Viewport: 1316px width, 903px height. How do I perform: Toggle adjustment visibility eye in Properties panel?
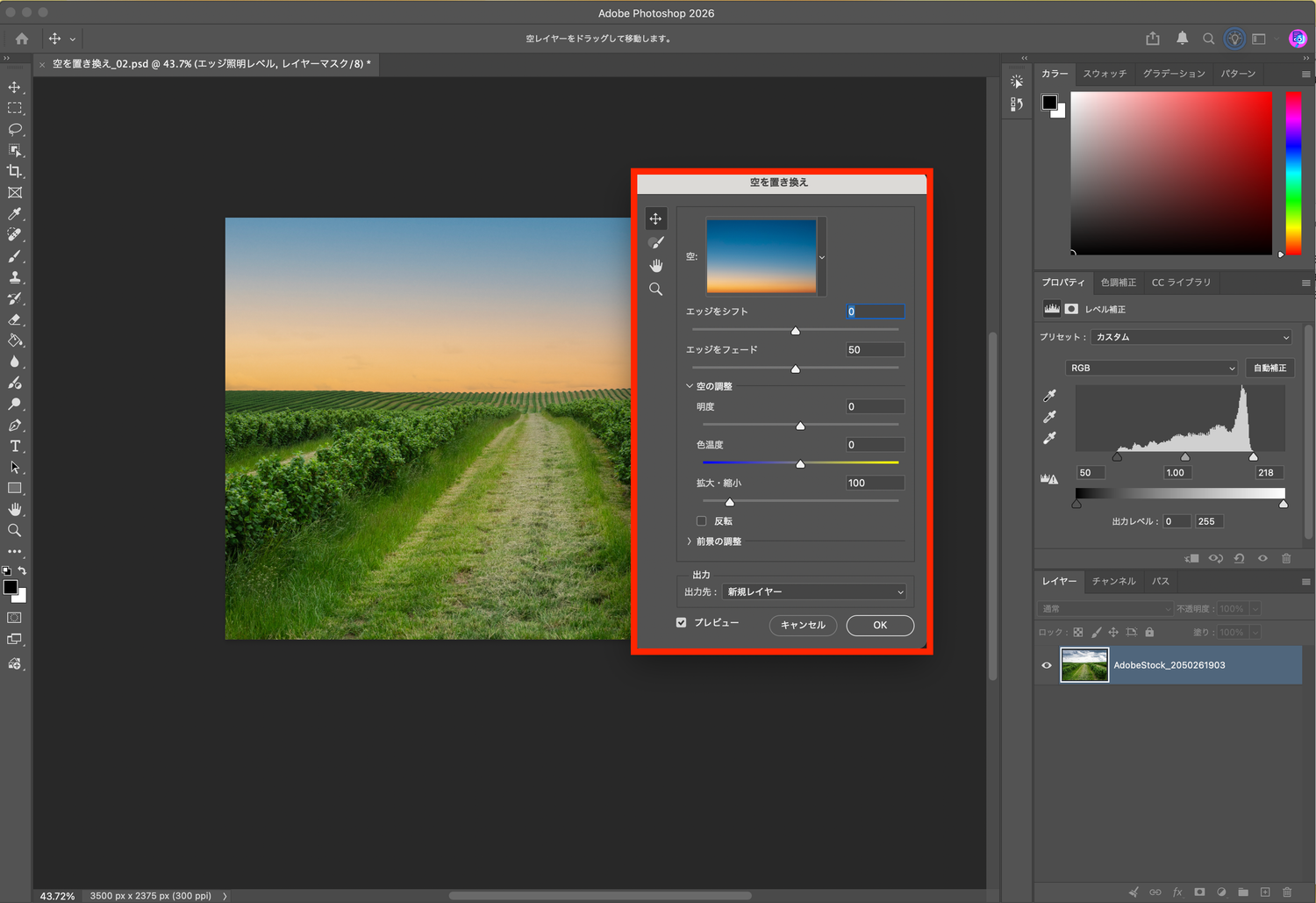[1262, 558]
